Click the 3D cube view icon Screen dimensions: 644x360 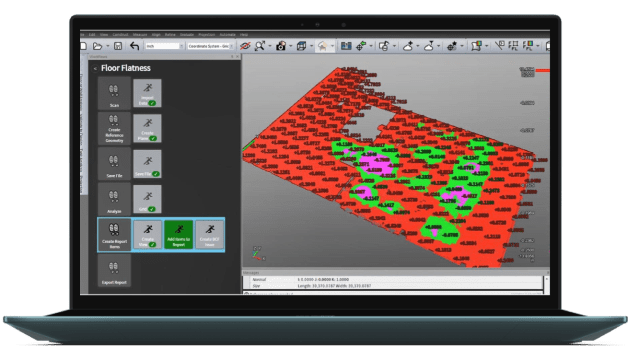(301, 46)
